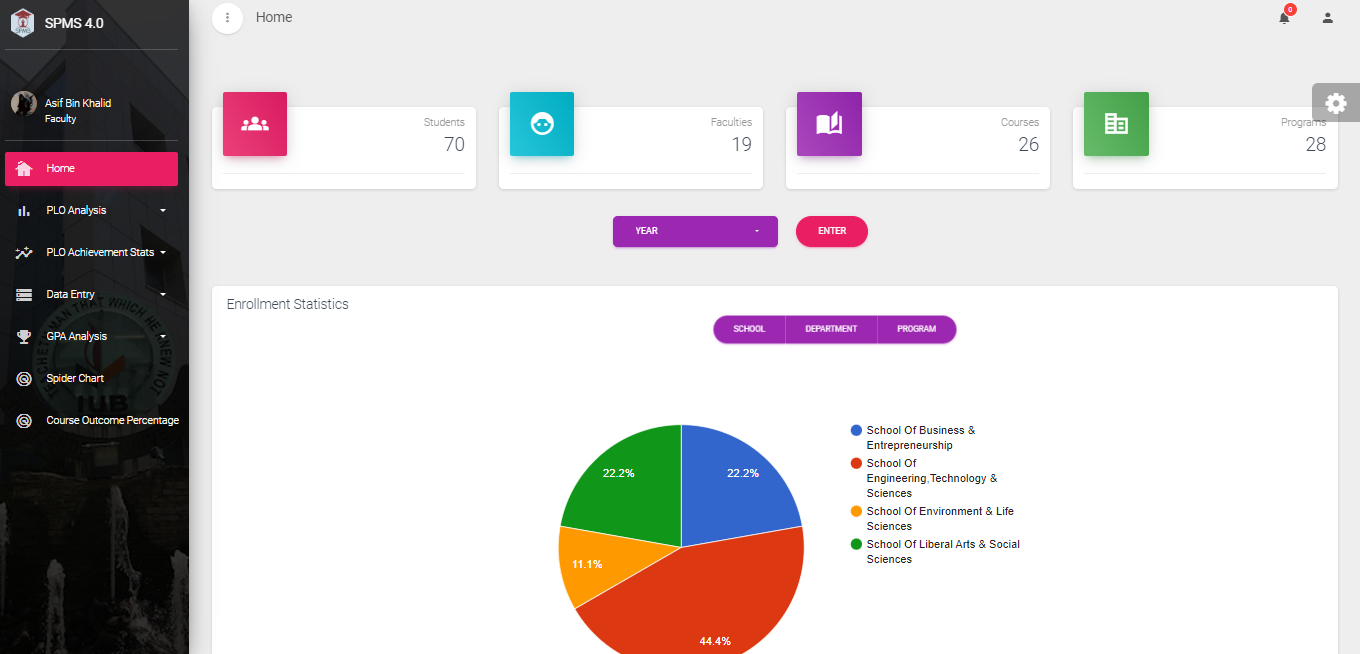Screen dimensions: 1360x654
Task: Click the pink Students card icon
Action: click(x=255, y=124)
